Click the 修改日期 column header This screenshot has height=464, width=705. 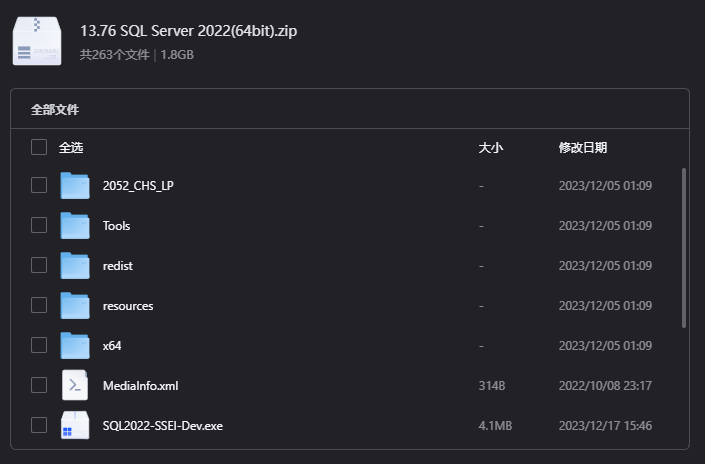(583, 147)
